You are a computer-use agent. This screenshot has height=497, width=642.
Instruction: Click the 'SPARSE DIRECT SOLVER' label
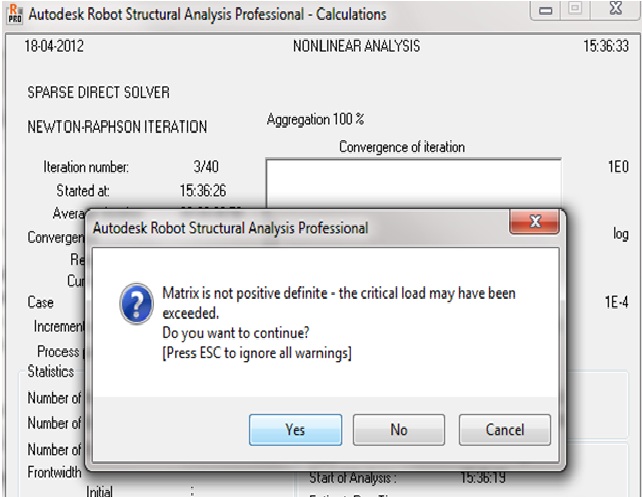[x=98, y=92]
